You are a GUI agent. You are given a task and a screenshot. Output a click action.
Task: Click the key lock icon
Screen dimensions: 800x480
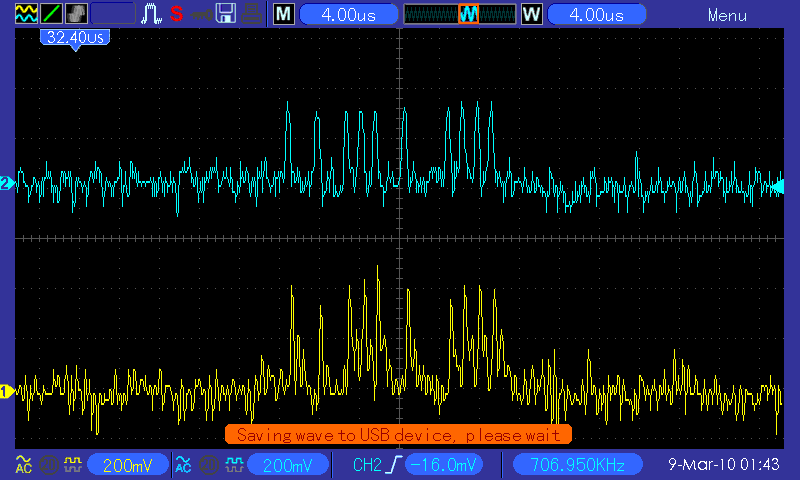[x=201, y=15]
